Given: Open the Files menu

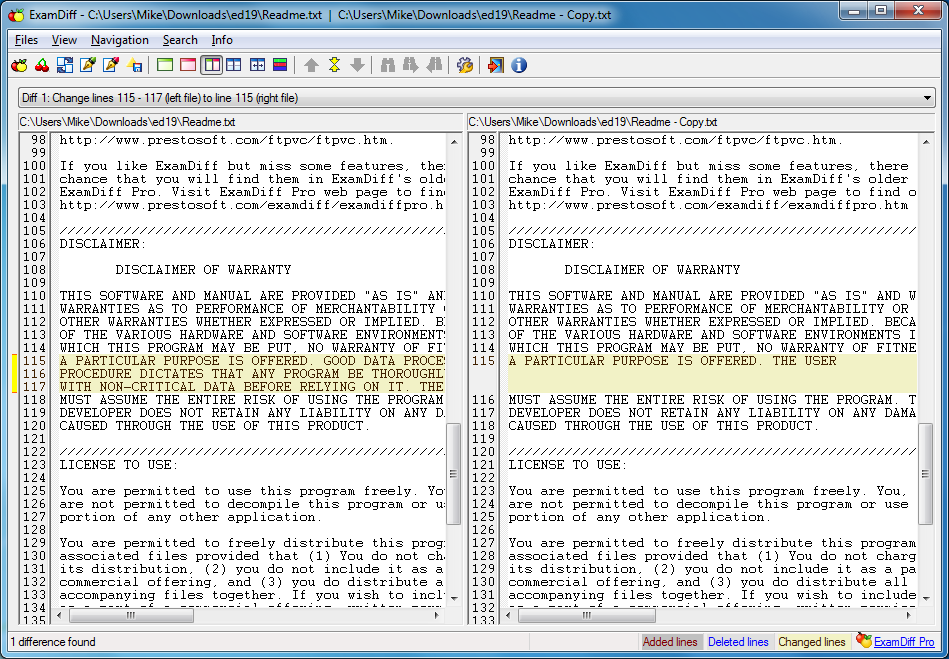Looking at the screenshot, I should (x=27, y=40).
